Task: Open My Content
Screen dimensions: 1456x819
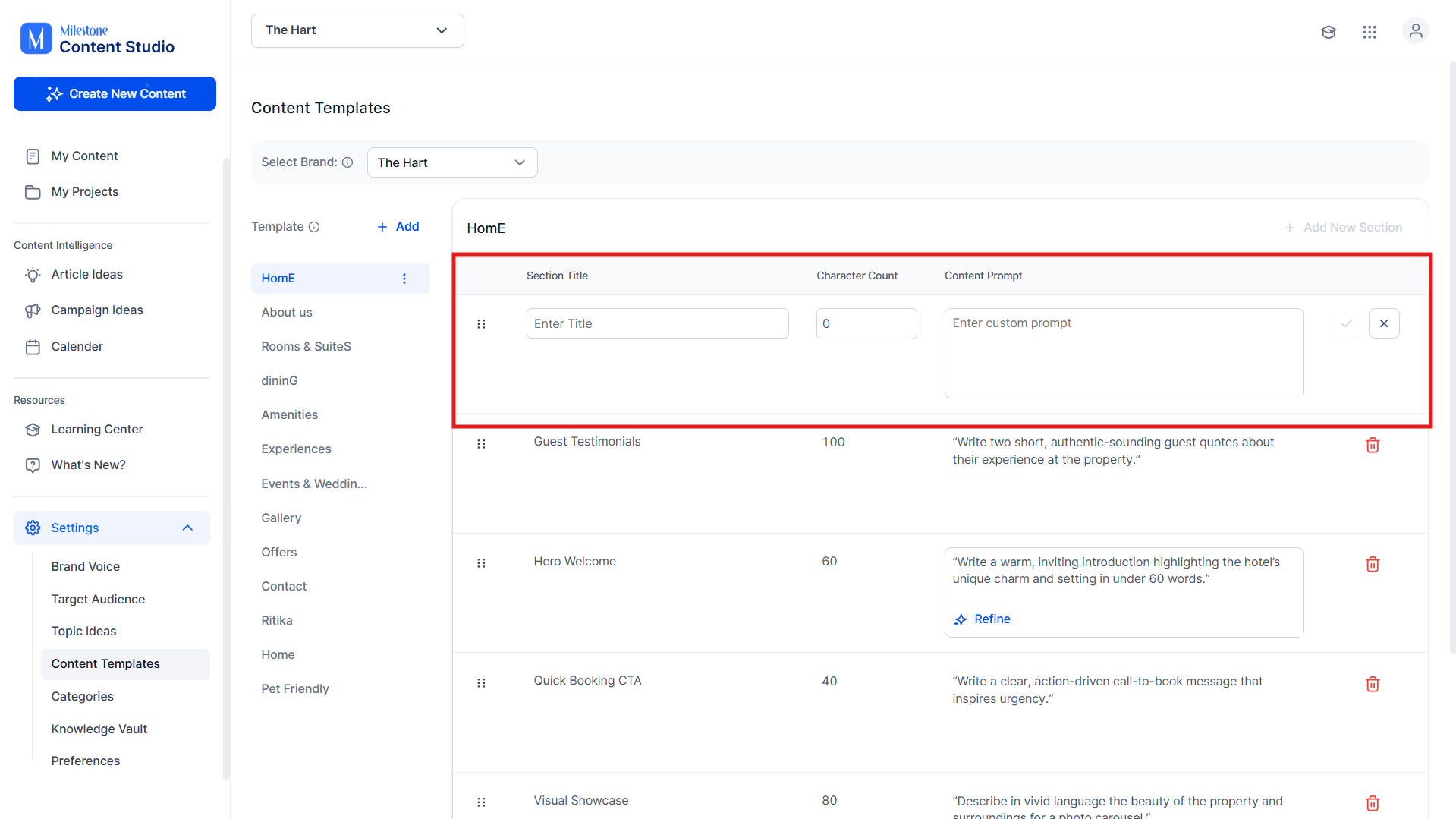Action: (x=84, y=156)
